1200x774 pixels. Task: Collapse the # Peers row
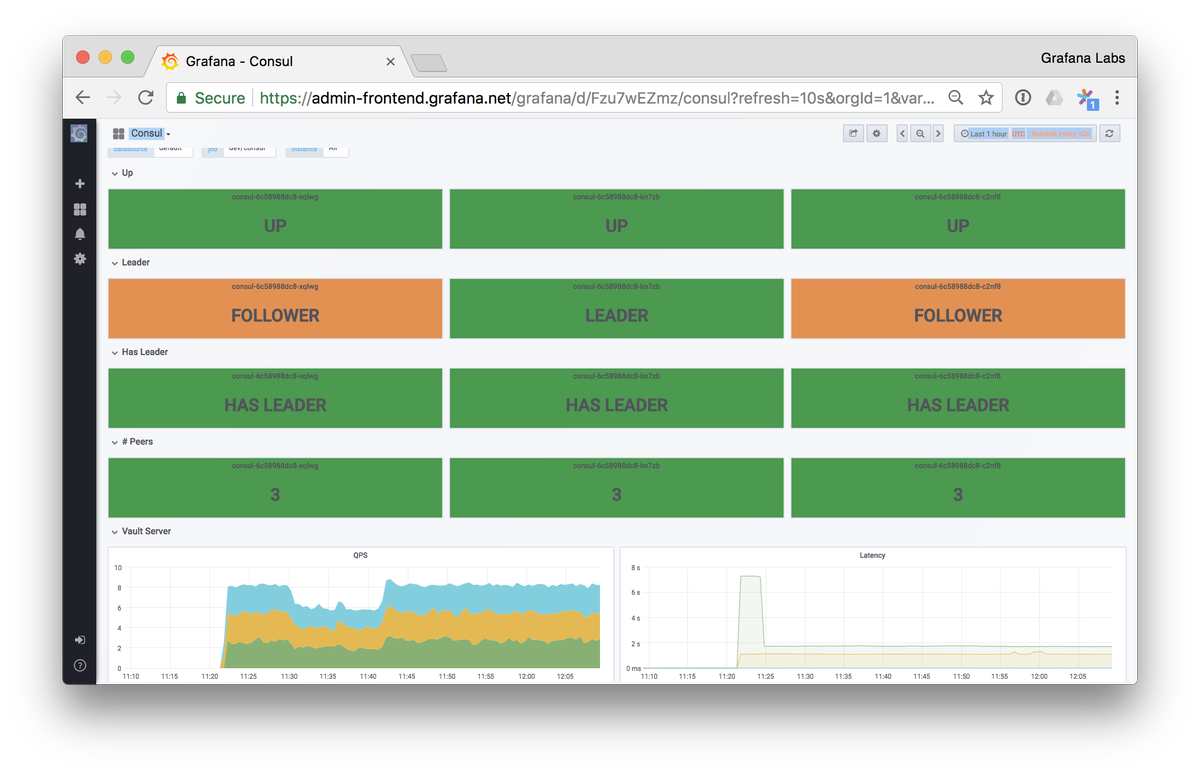pyautogui.click(x=132, y=441)
